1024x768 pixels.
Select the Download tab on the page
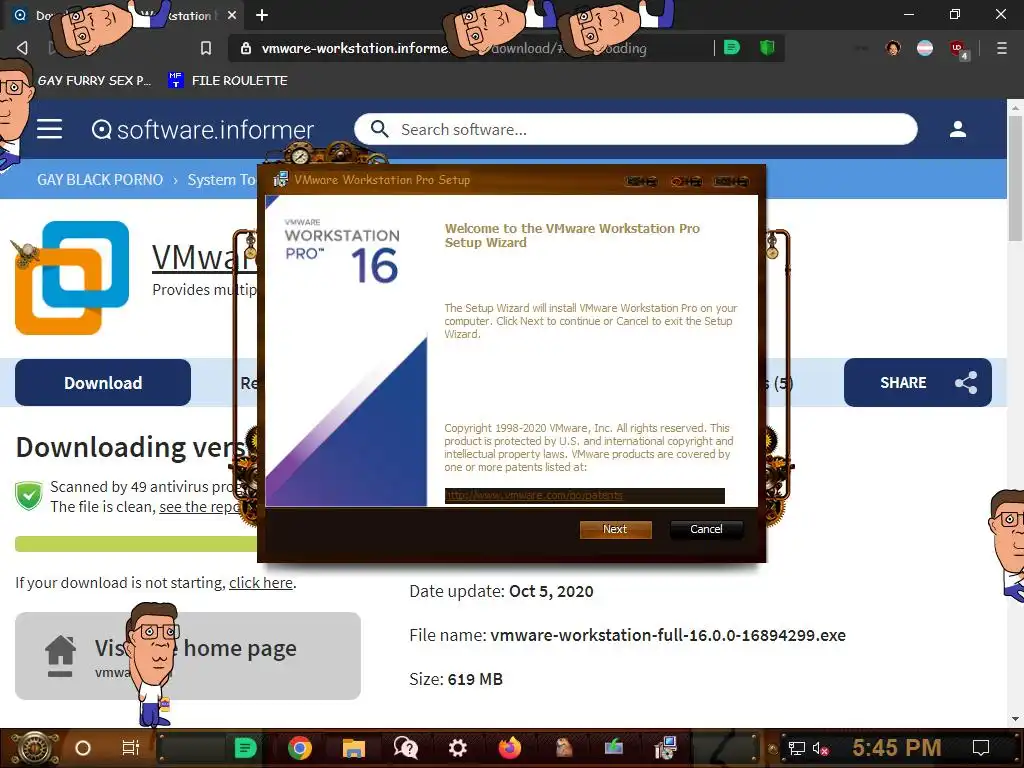[x=103, y=383]
